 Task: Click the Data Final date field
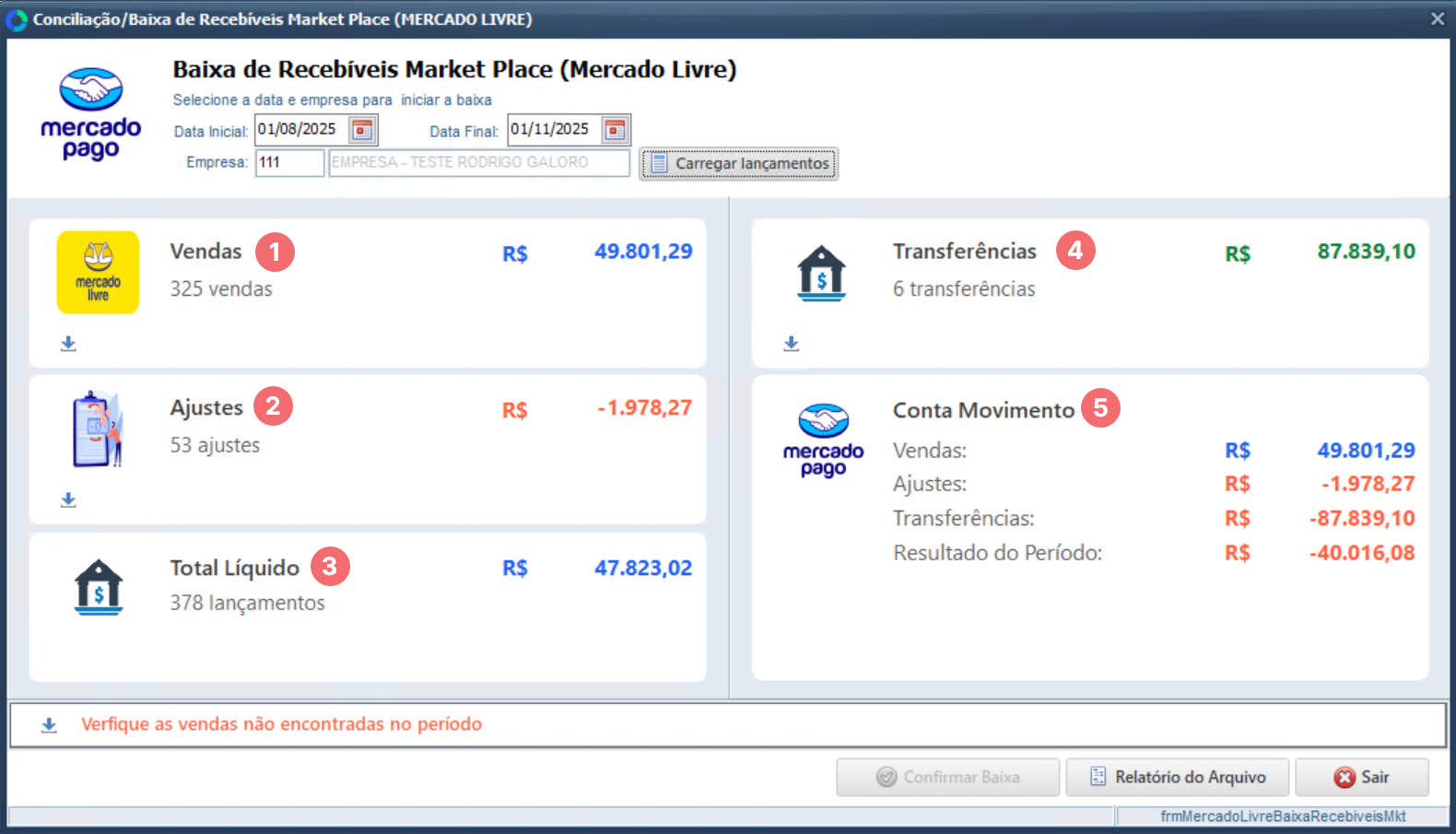pyautogui.click(x=553, y=130)
